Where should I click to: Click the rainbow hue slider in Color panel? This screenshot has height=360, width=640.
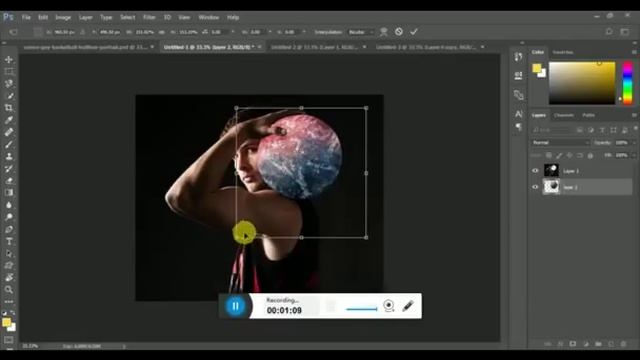tap(627, 83)
